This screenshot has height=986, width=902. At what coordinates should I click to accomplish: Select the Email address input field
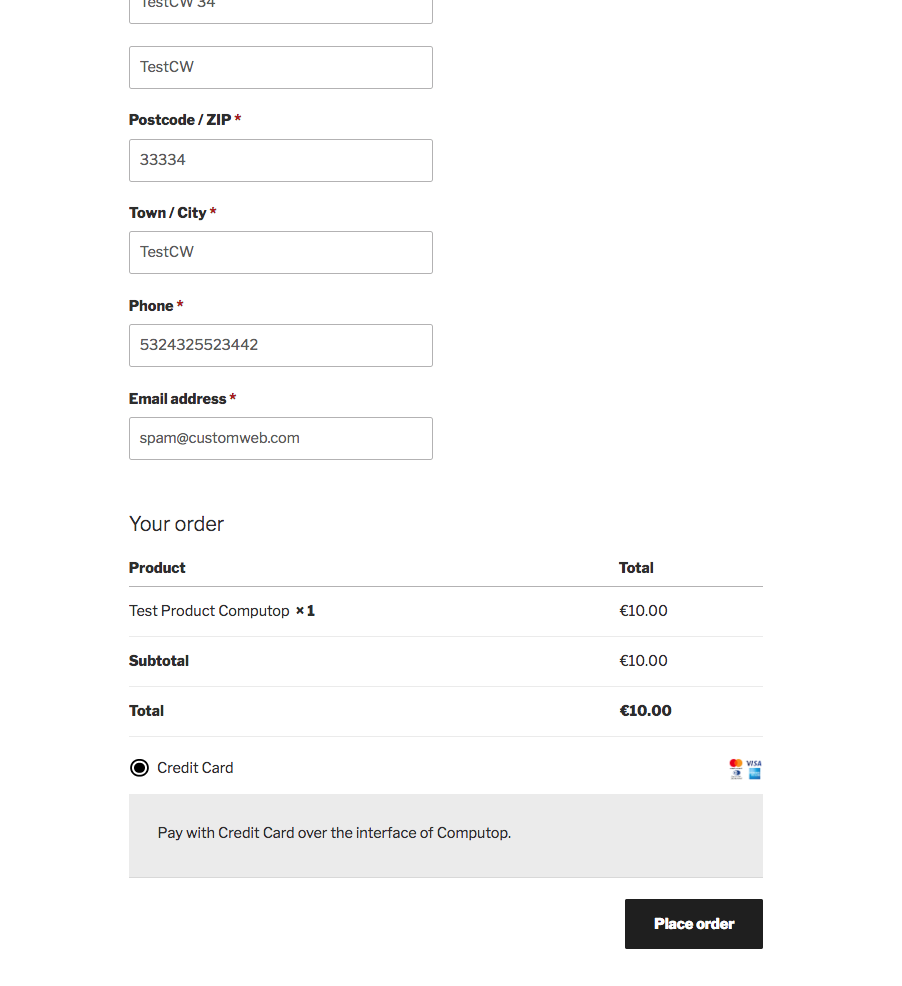(x=281, y=438)
